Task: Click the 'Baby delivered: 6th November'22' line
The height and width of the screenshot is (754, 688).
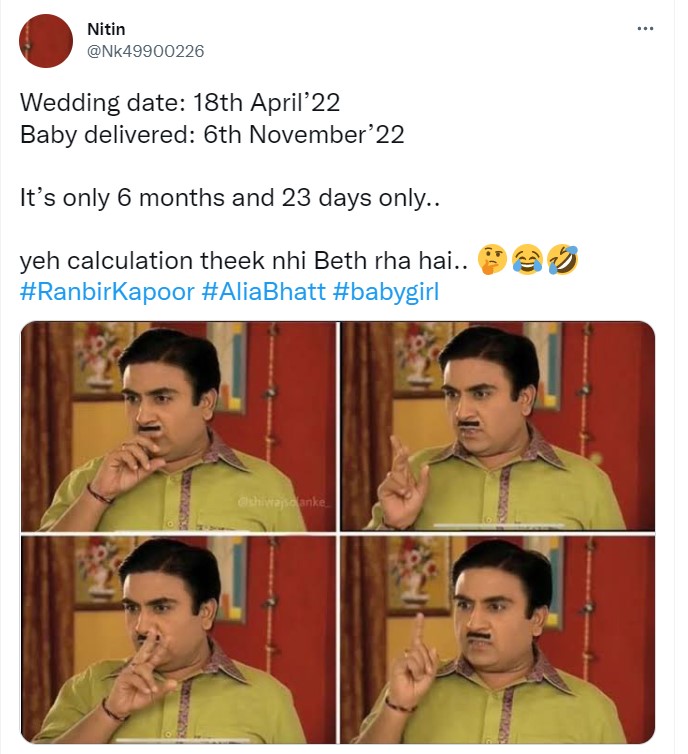Action: (x=212, y=135)
